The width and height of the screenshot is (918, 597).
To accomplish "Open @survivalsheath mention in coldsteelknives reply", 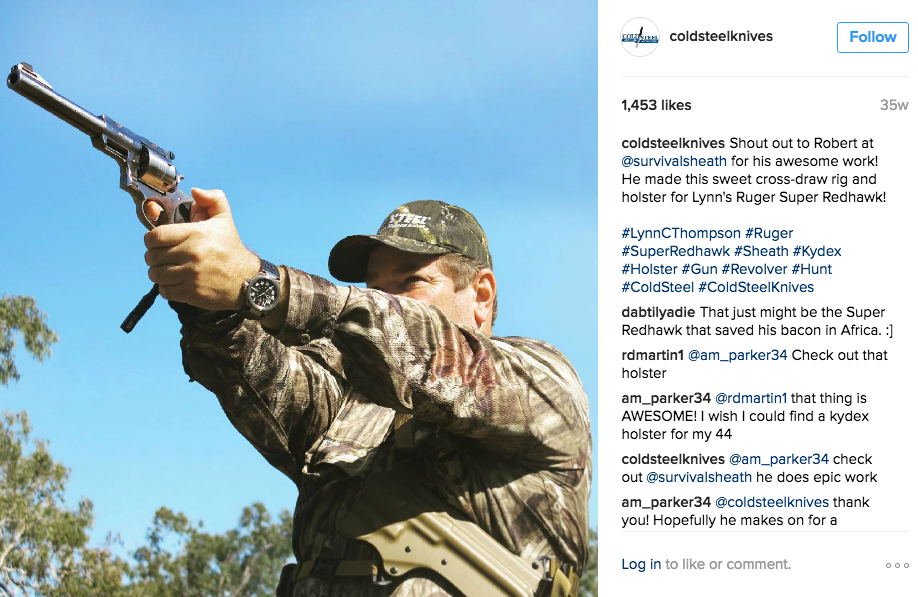I will 698,478.
